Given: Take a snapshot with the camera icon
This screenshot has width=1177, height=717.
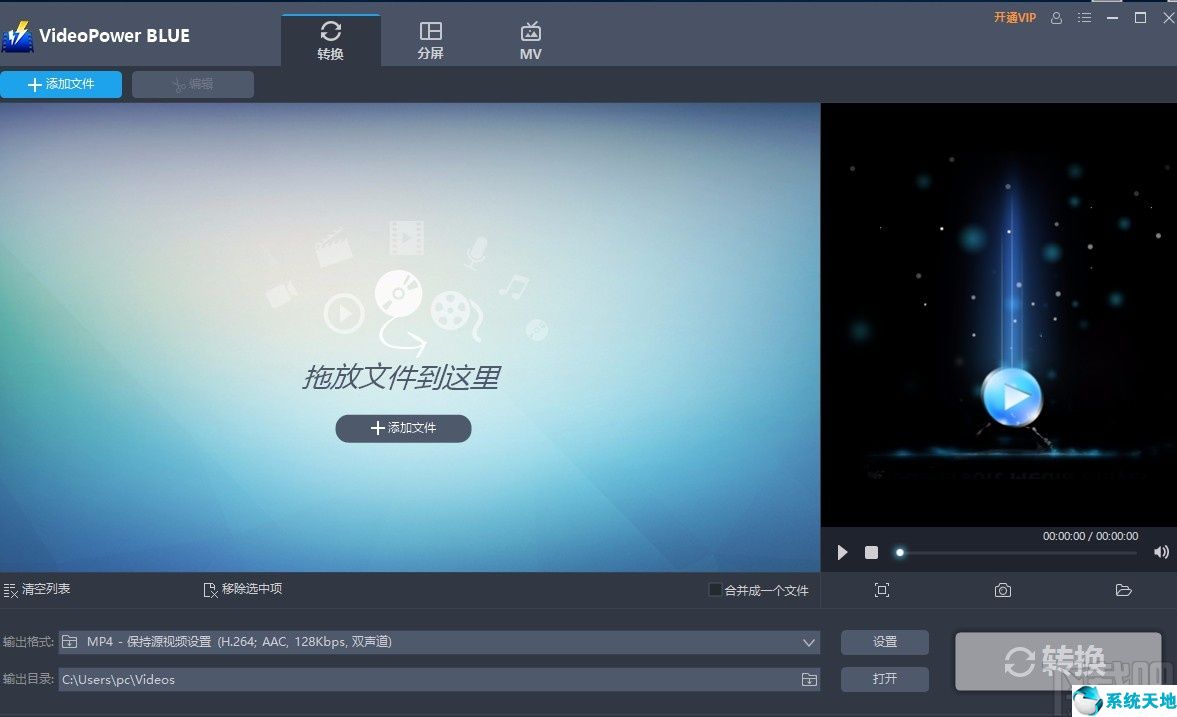Looking at the screenshot, I should pos(1002,590).
